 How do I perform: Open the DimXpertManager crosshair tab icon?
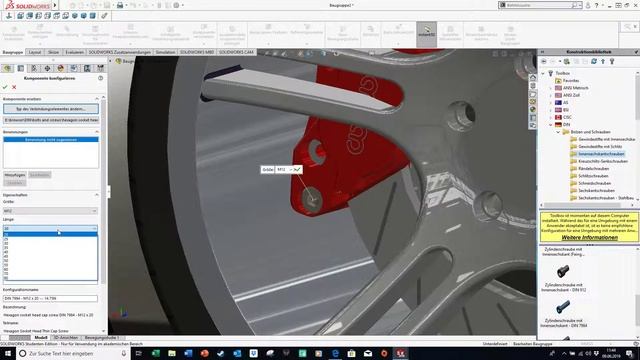pyautogui.click(x=47, y=69)
